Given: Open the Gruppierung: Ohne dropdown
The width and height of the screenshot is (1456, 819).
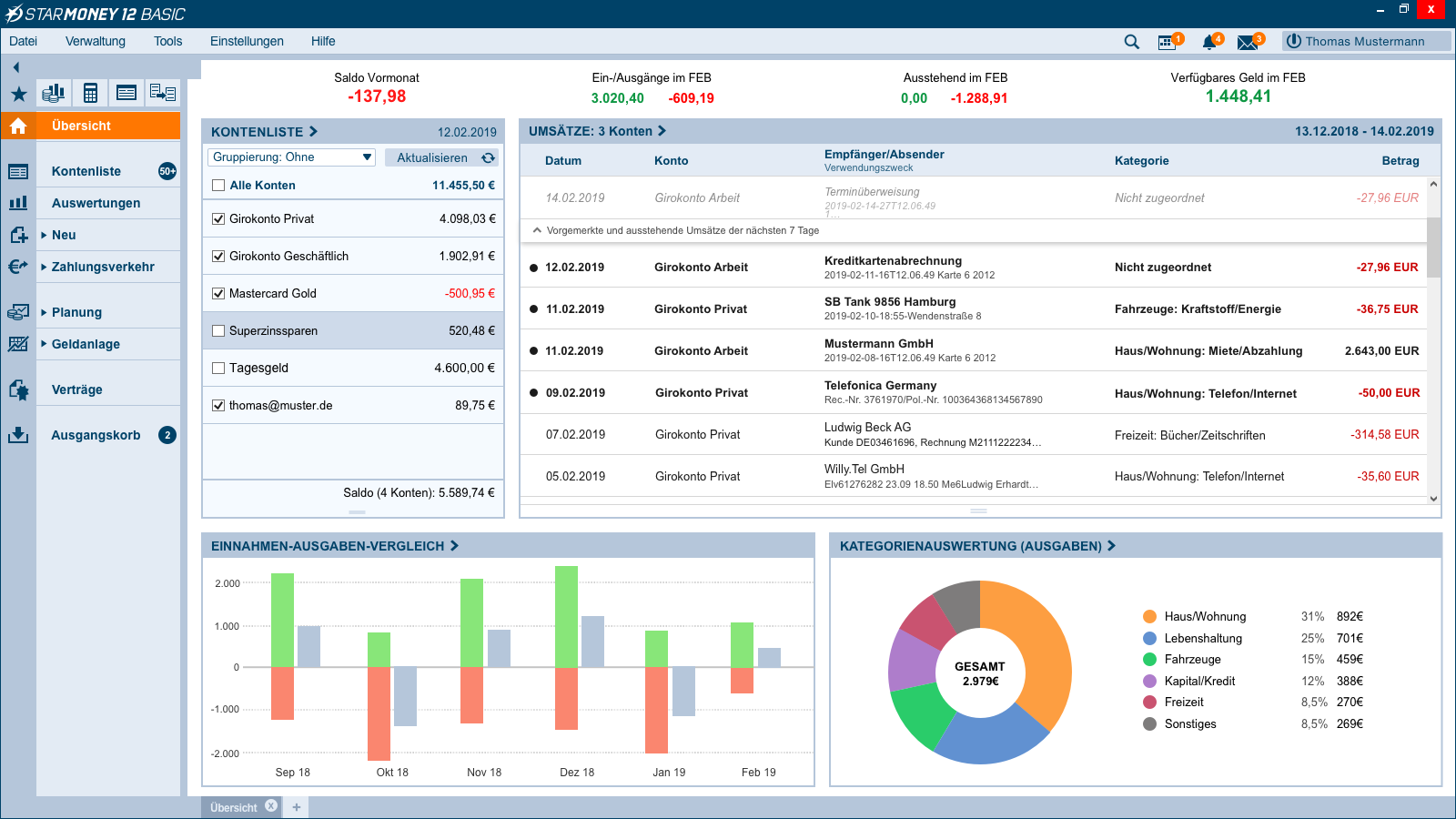Looking at the screenshot, I should tap(291, 157).
